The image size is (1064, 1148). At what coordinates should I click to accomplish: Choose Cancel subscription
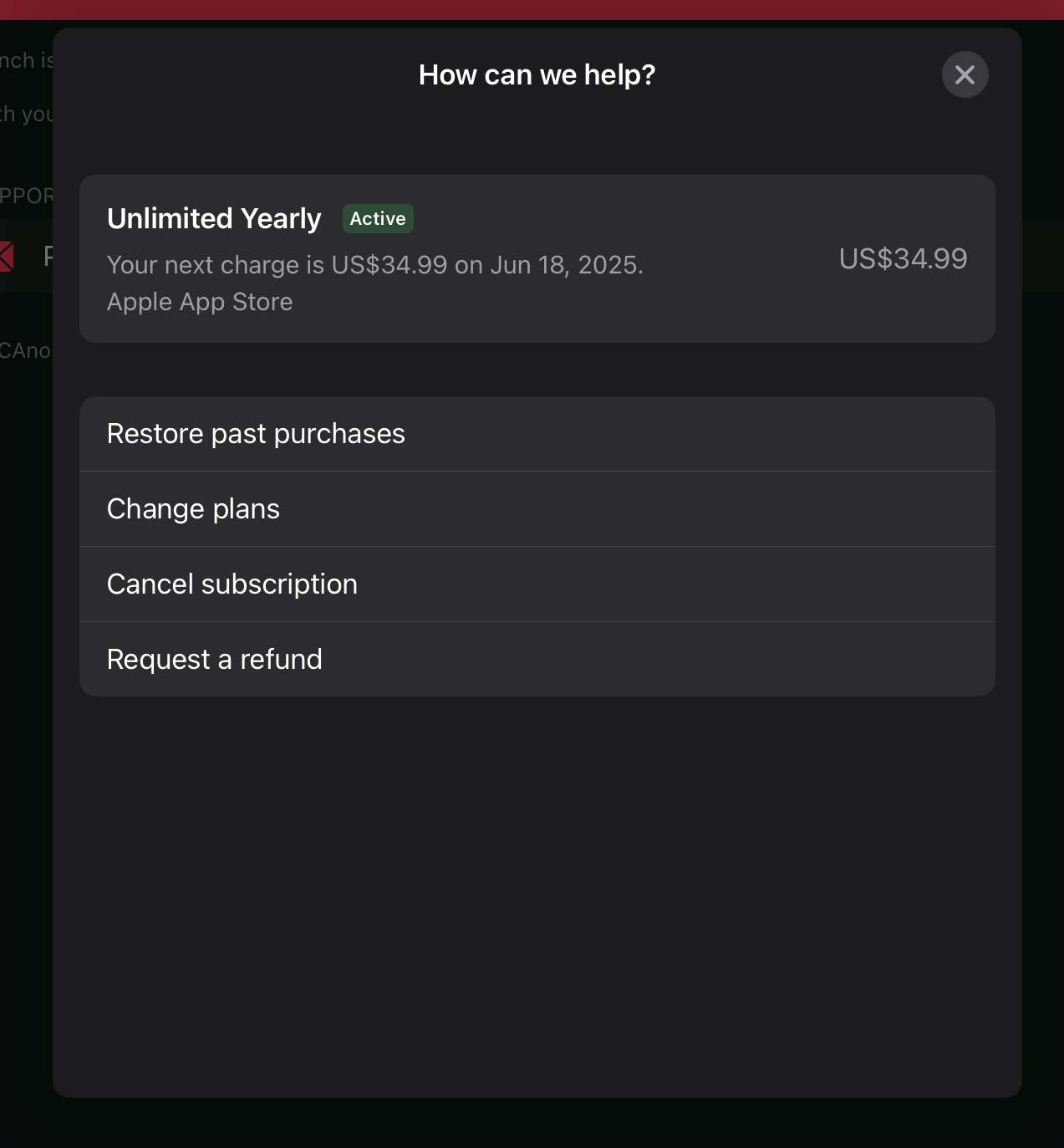(x=537, y=584)
